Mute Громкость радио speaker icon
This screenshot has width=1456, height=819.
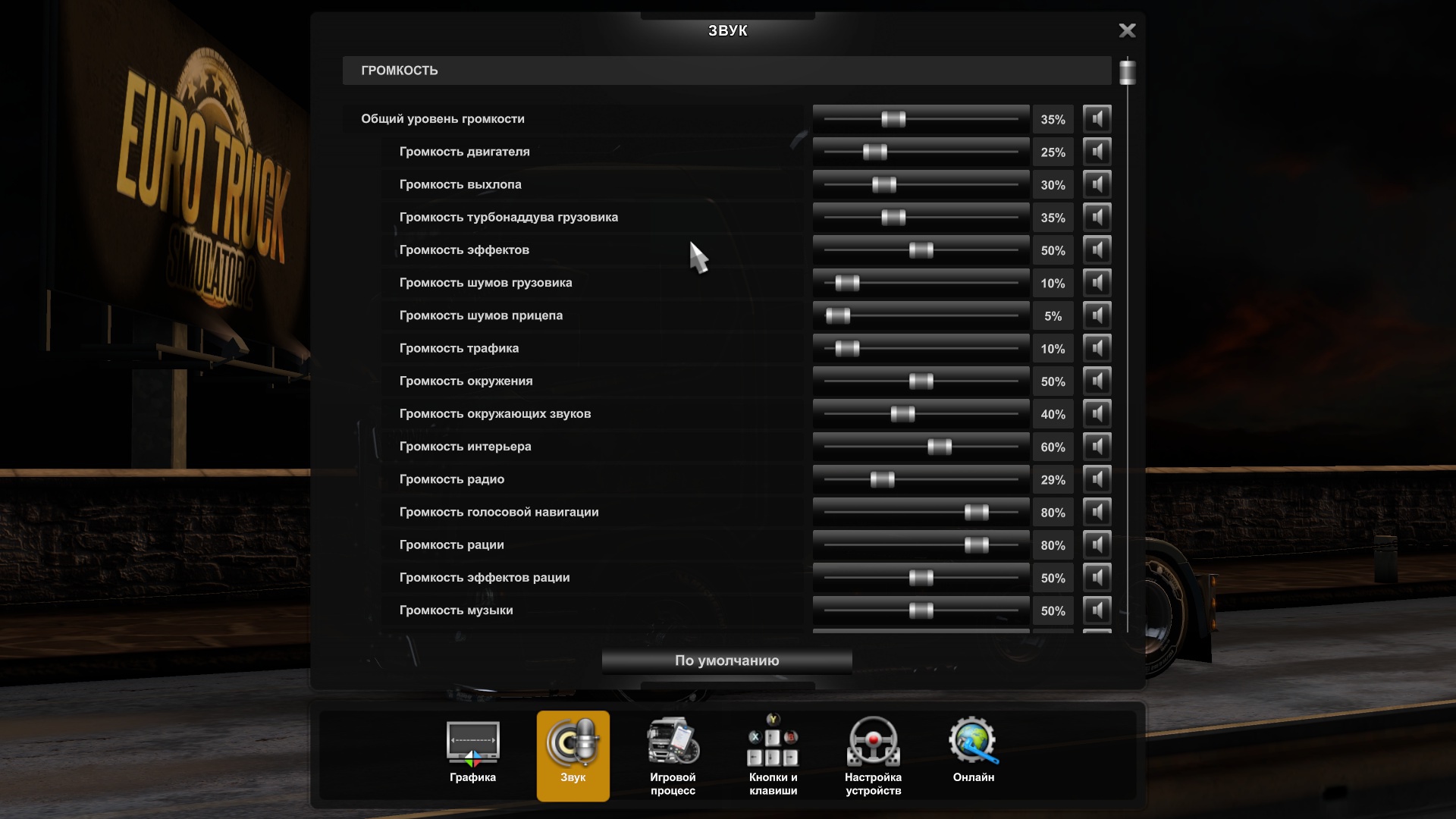1097,479
